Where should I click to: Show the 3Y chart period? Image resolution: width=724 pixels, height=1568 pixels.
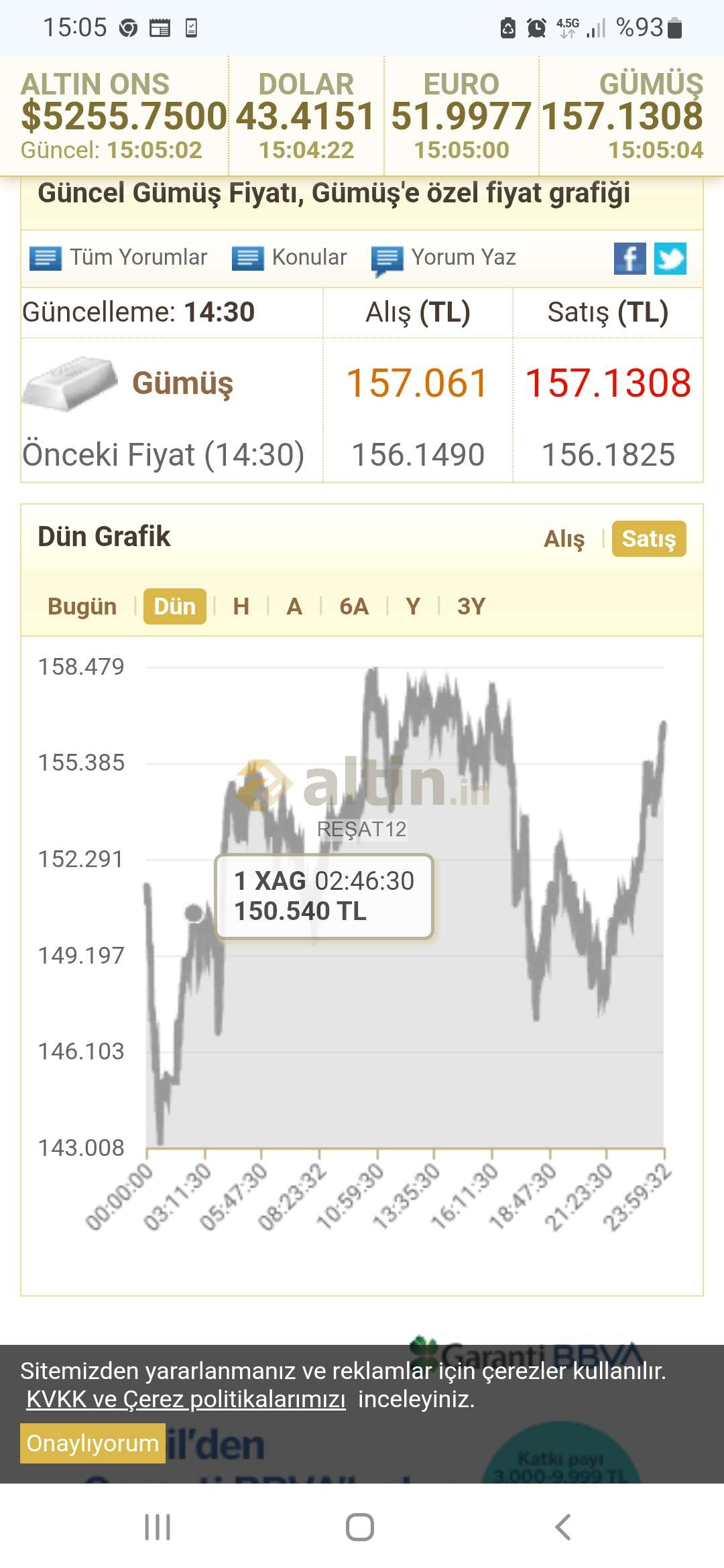coord(471,606)
